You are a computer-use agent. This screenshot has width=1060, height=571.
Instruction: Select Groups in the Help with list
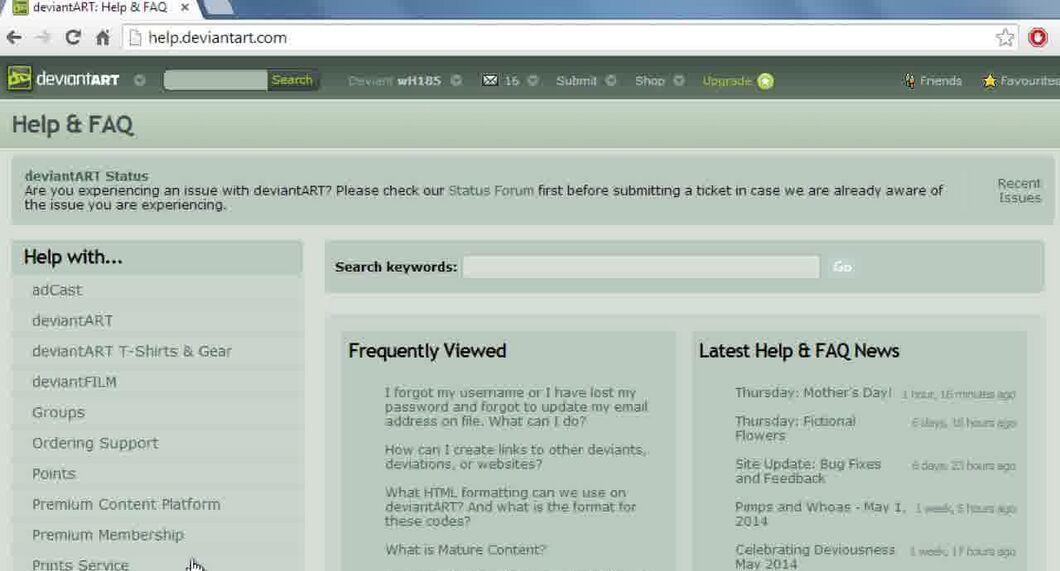(x=58, y=412)
